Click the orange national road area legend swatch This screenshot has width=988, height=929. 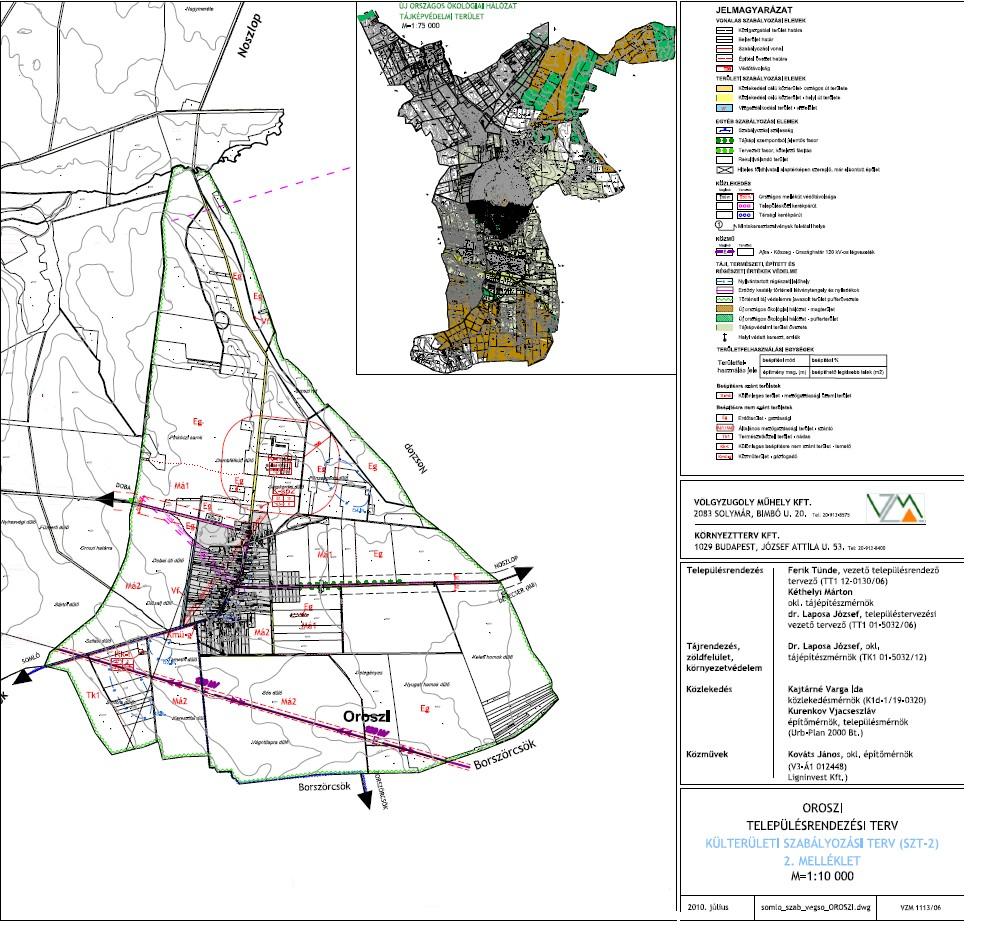pyautogui.click(x=725, y=88)
